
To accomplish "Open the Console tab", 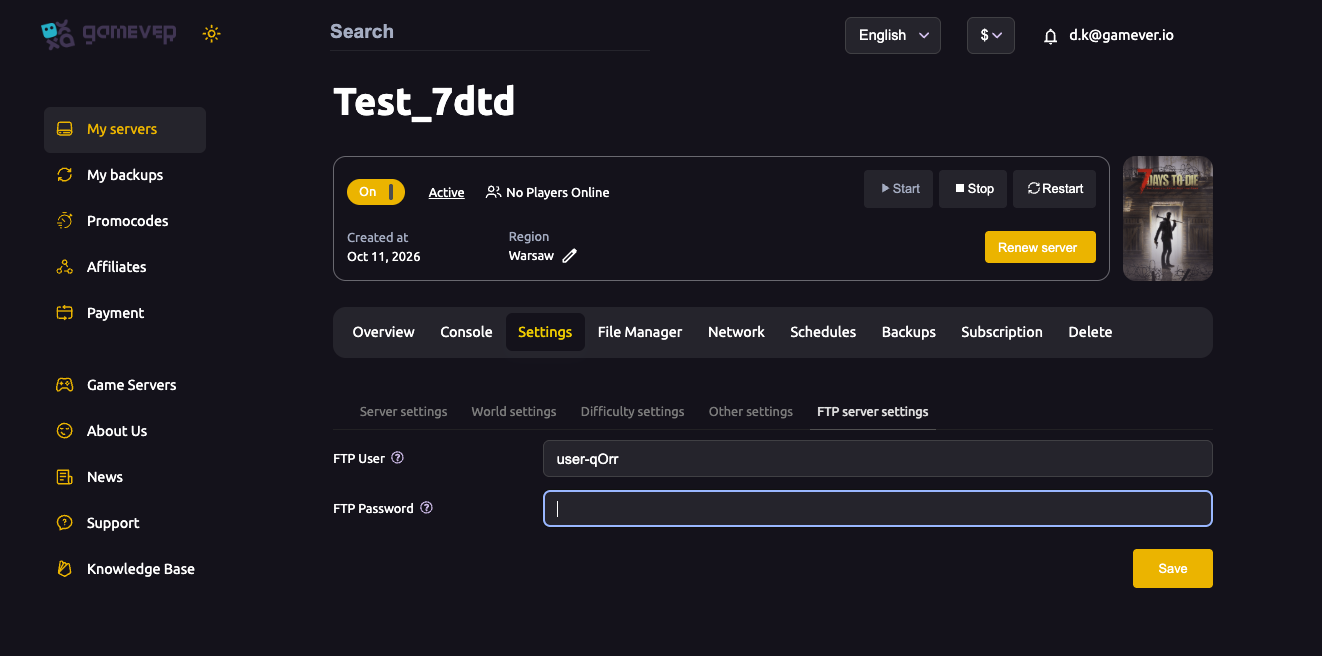I will pos(466,332).
